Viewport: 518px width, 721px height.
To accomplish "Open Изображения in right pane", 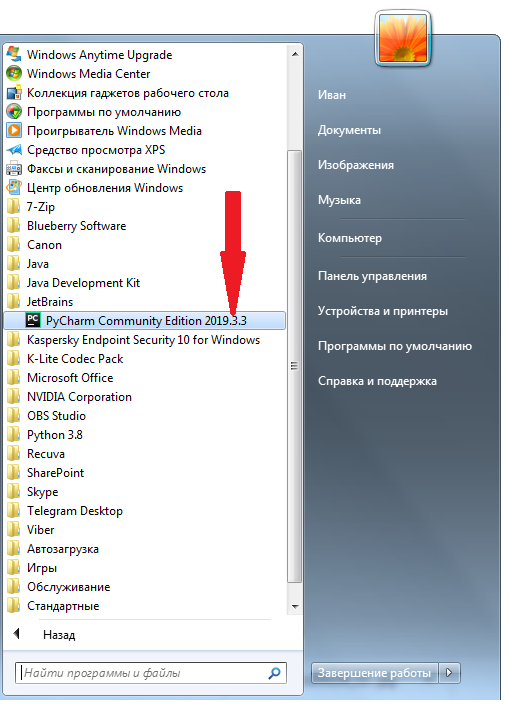I will pos(356,165).
